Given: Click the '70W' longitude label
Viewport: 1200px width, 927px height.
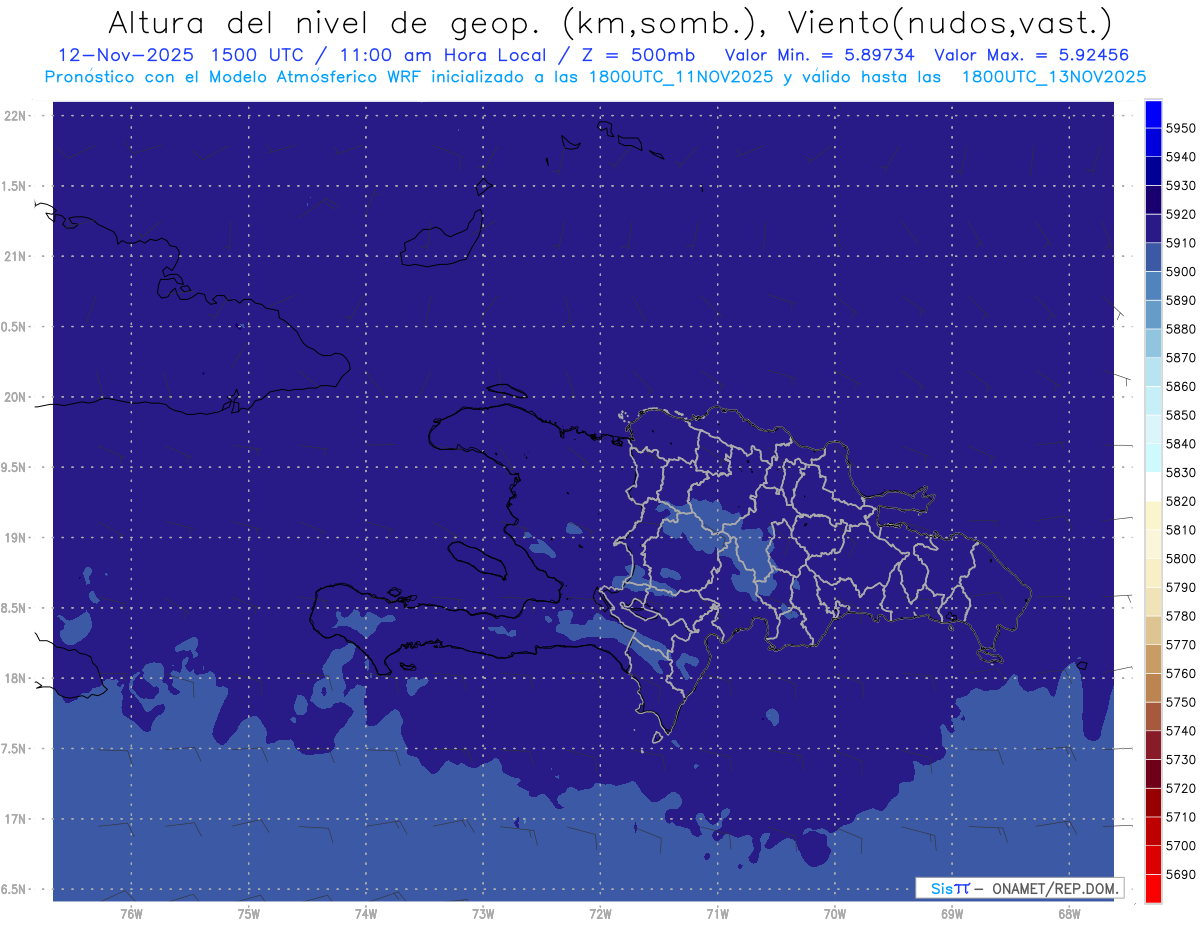Looking at the screenshot, I should (x=835, y=914).
